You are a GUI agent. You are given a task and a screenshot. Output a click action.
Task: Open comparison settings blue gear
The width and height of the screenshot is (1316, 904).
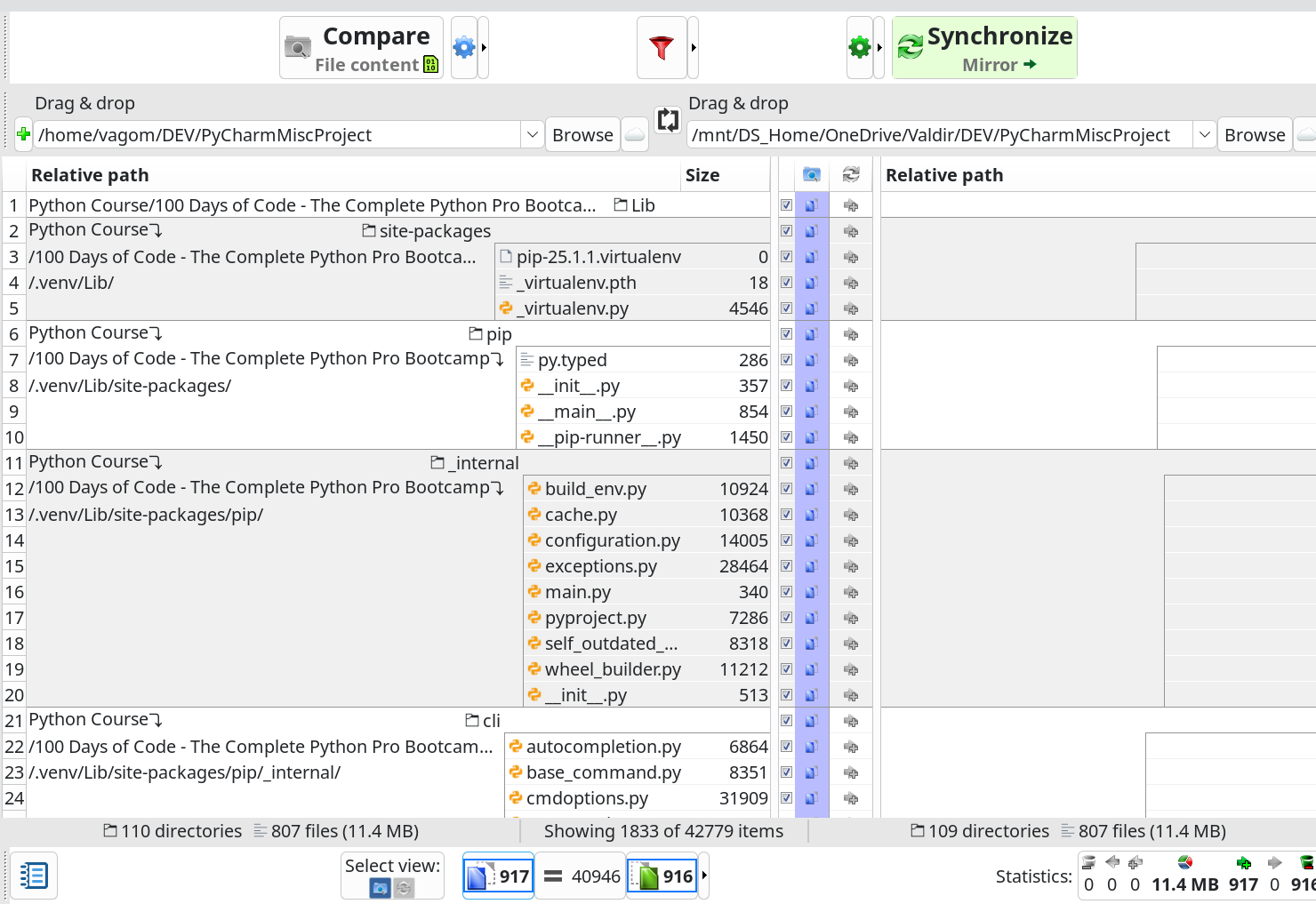point(464,48)
